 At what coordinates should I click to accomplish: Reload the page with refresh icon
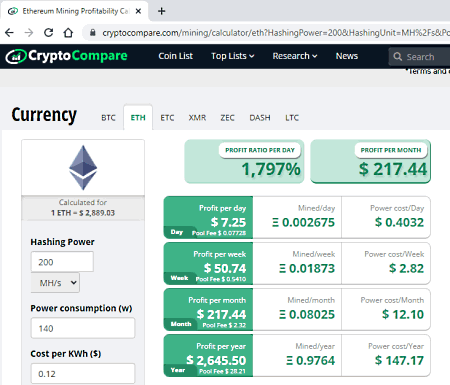pos(49,33)
